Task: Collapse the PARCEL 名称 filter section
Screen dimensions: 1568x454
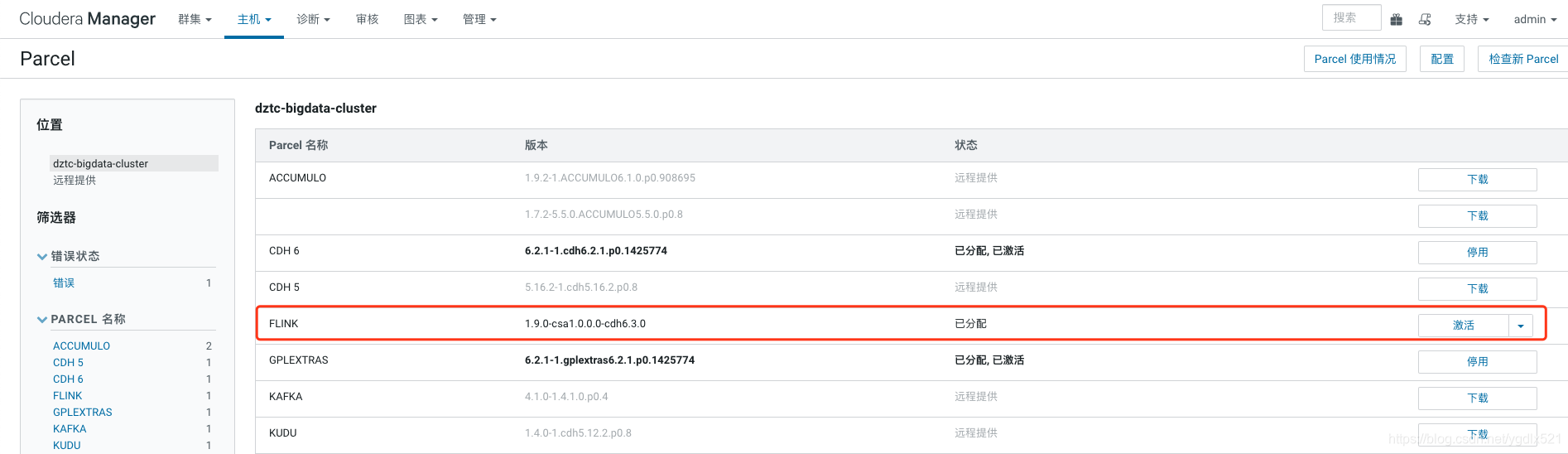Action: (x=81, y=319)
